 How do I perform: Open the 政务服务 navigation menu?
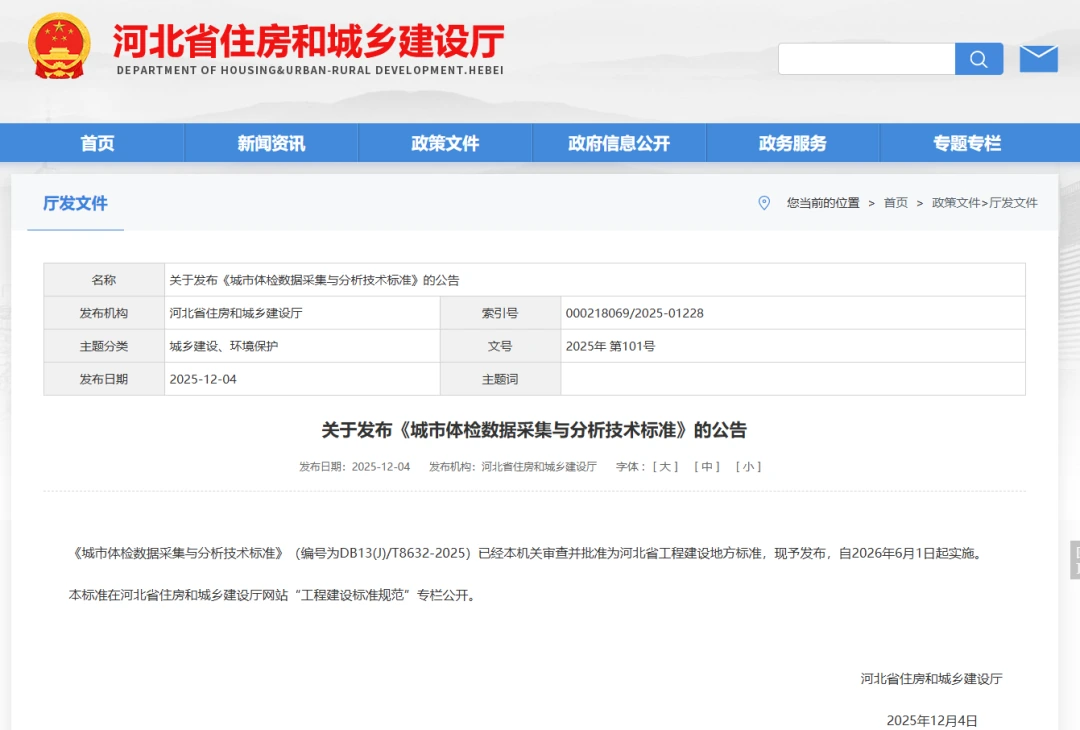click(793, 143)
